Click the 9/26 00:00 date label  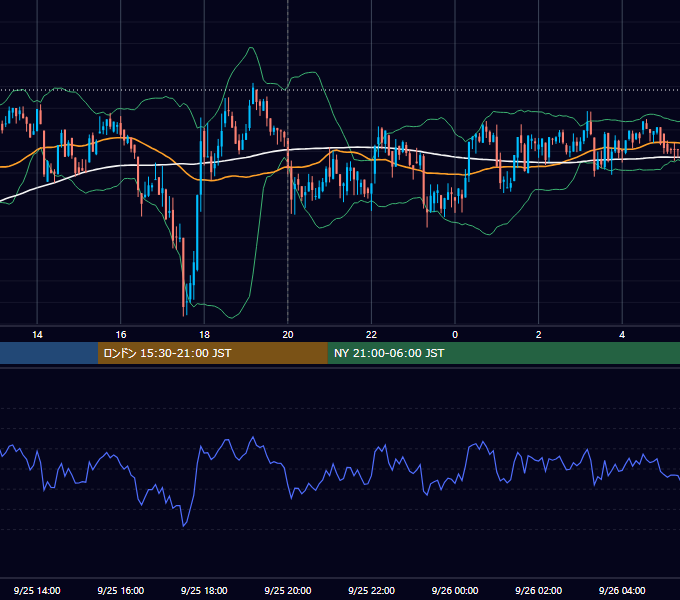click(x=455, y=590)
